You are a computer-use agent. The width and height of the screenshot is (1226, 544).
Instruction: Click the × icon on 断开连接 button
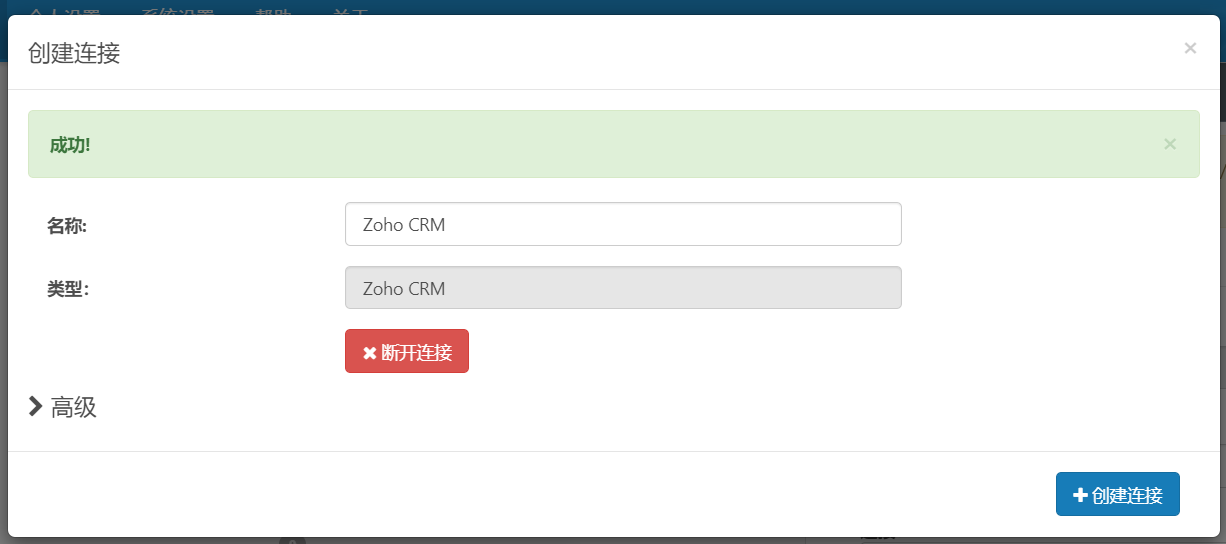click(x=369, y=353)
